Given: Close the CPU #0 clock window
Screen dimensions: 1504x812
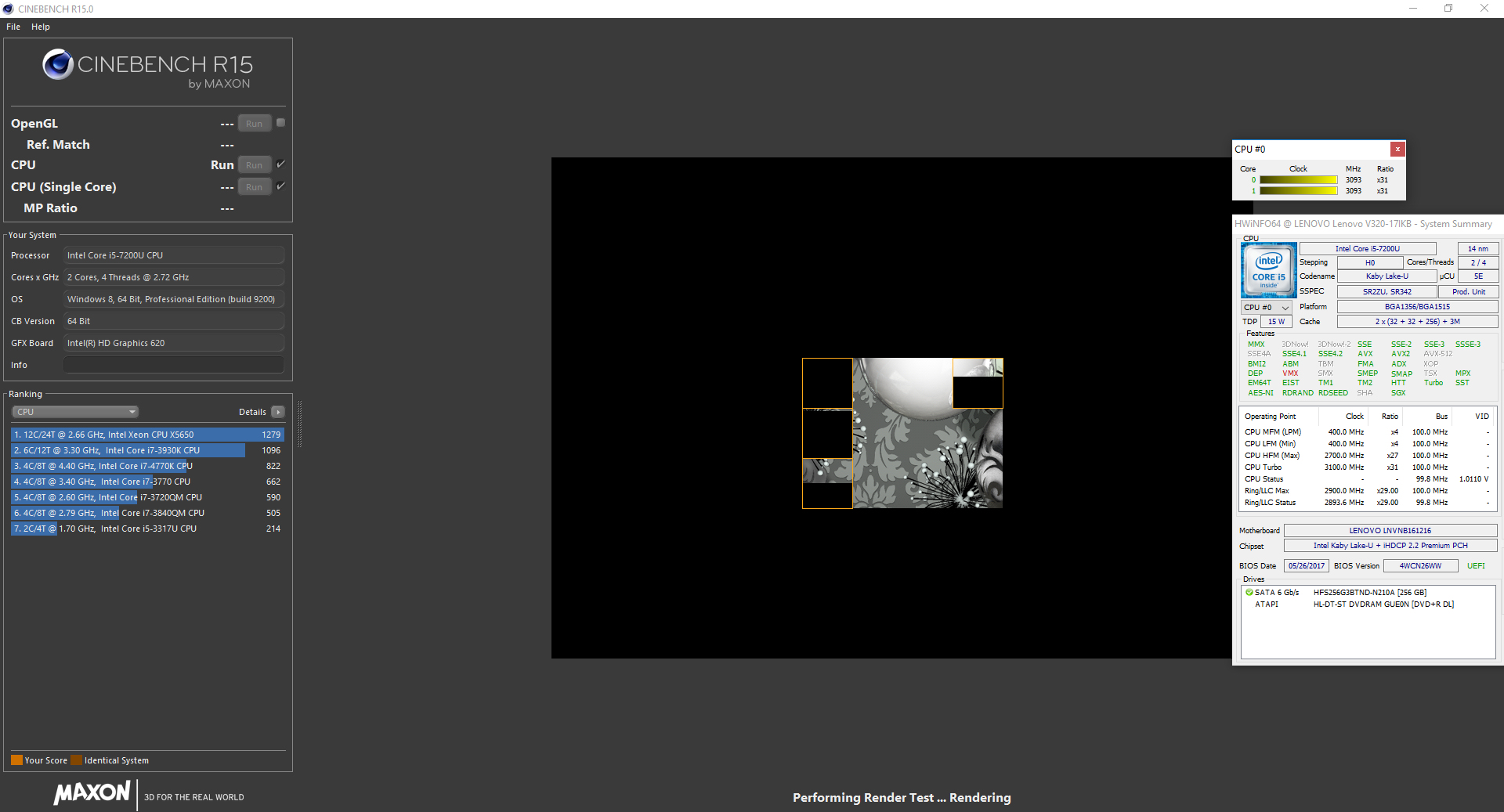Looking at the screenshot, I should click(1397, 149).
